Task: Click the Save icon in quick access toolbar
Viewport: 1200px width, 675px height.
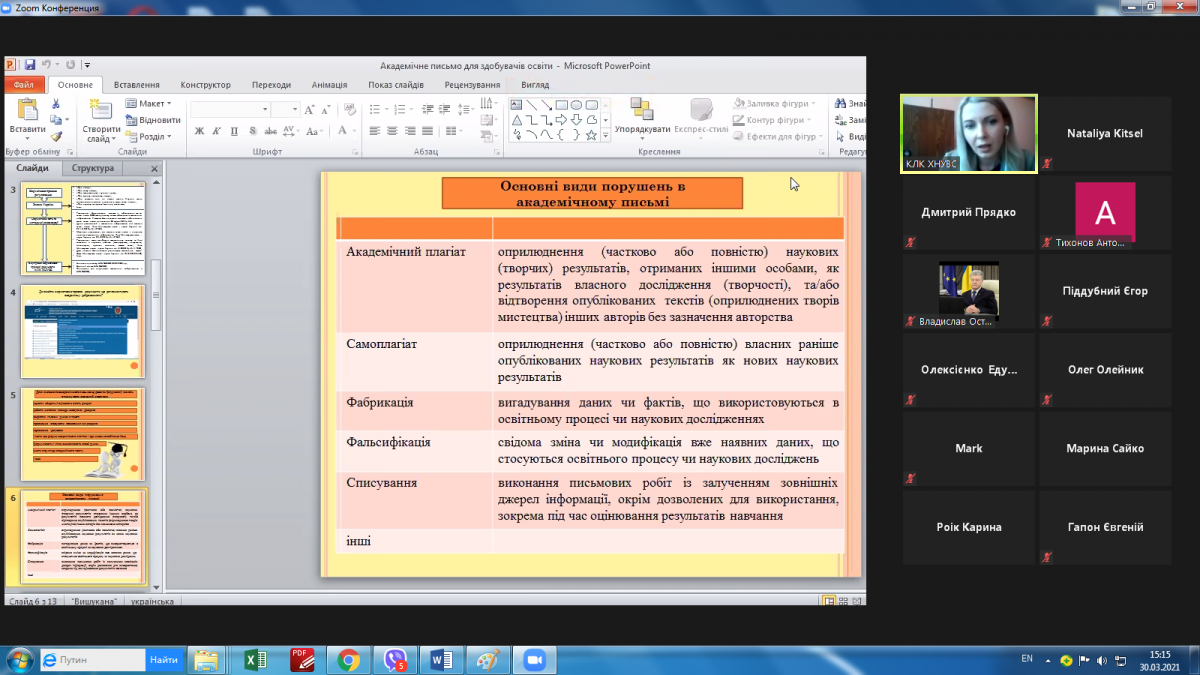Action: coord(30,66)
